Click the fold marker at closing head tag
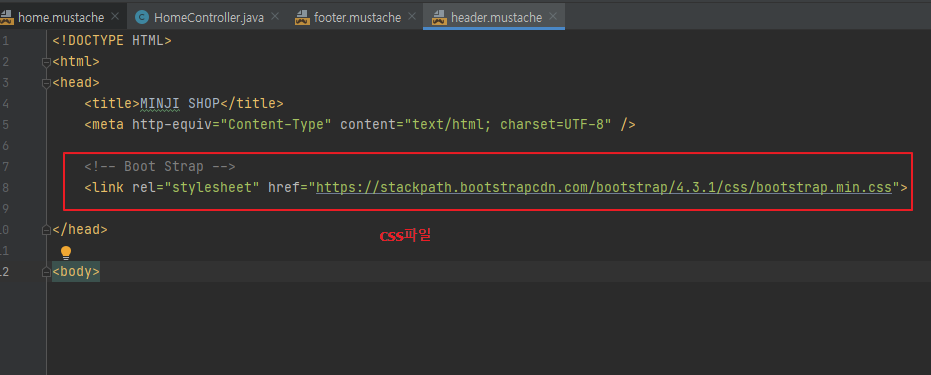Screen dimensions: 931x375 pyautogui.click(x=46, y=229)
